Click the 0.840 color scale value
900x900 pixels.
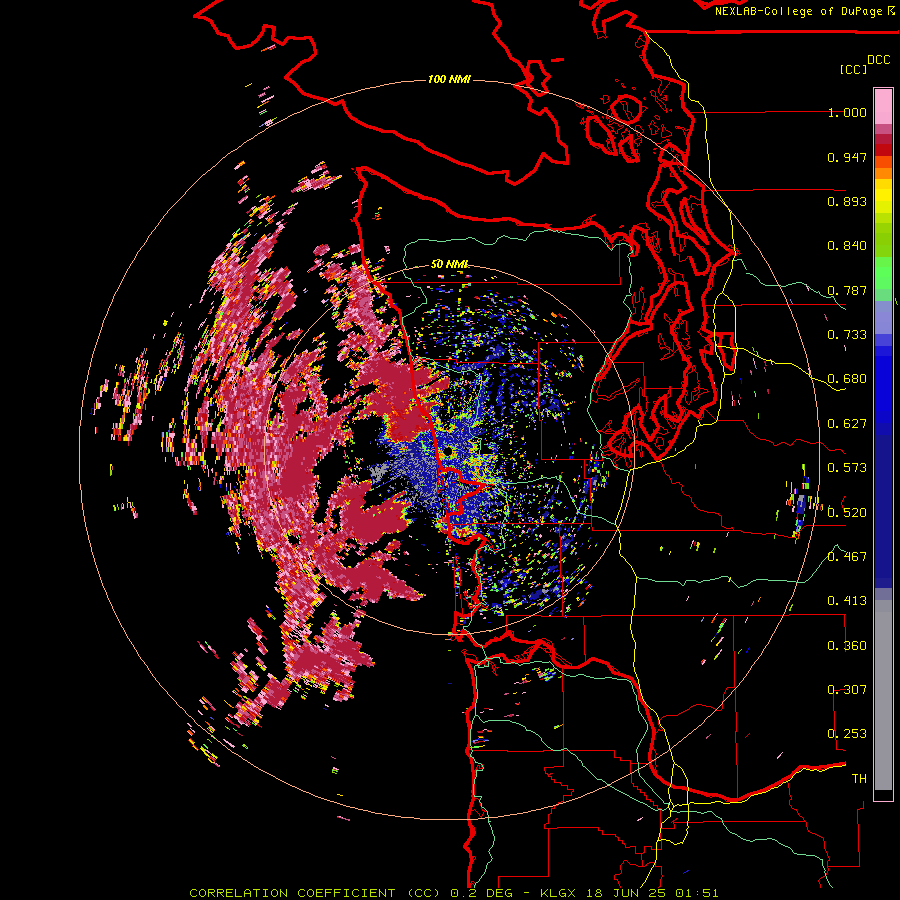point(847,246)
